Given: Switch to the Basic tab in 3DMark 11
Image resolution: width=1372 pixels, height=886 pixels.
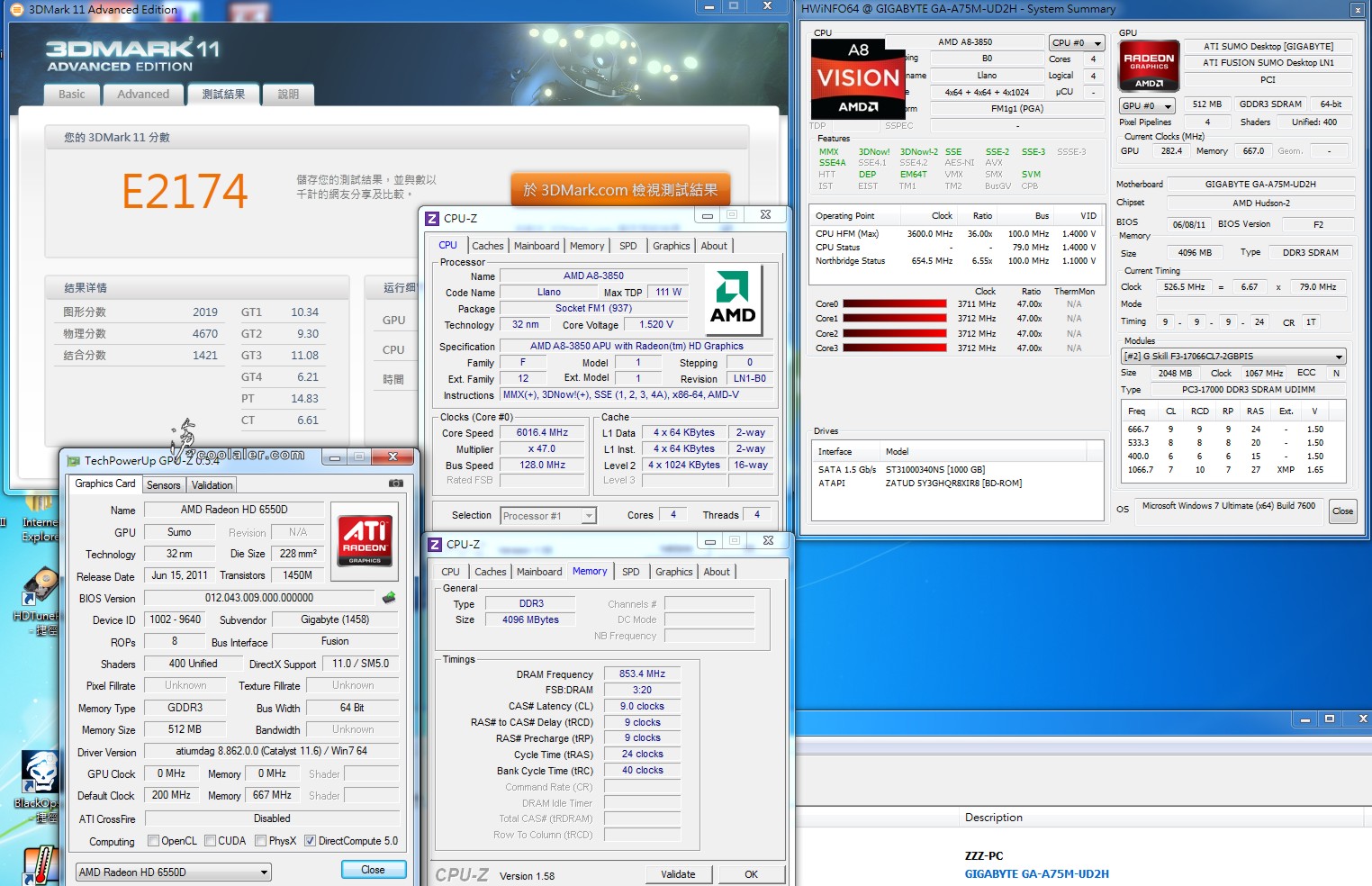Looking at the screenshot, I should (72, 95).
